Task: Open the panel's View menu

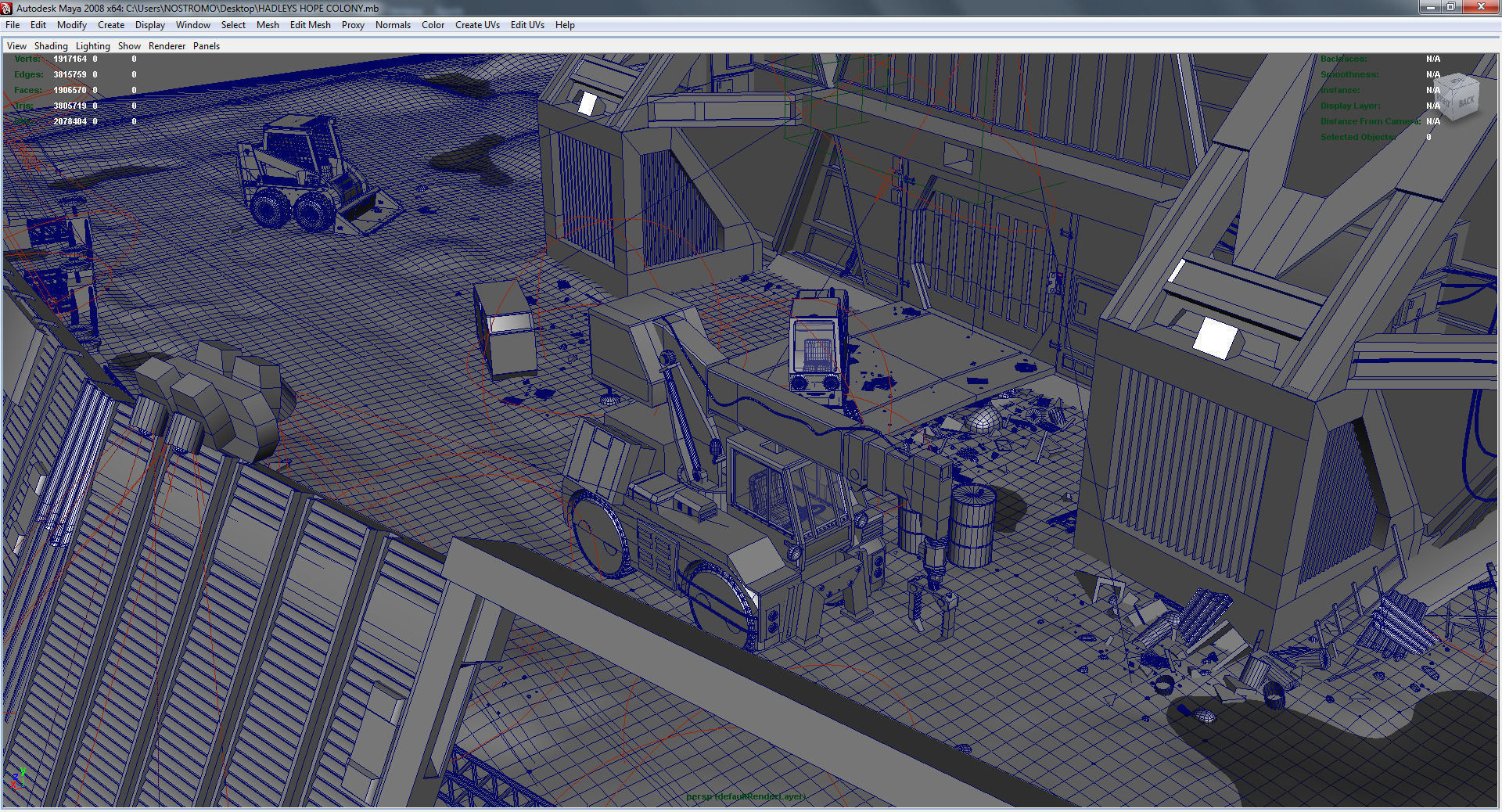Action: click(x=16, y=46)
